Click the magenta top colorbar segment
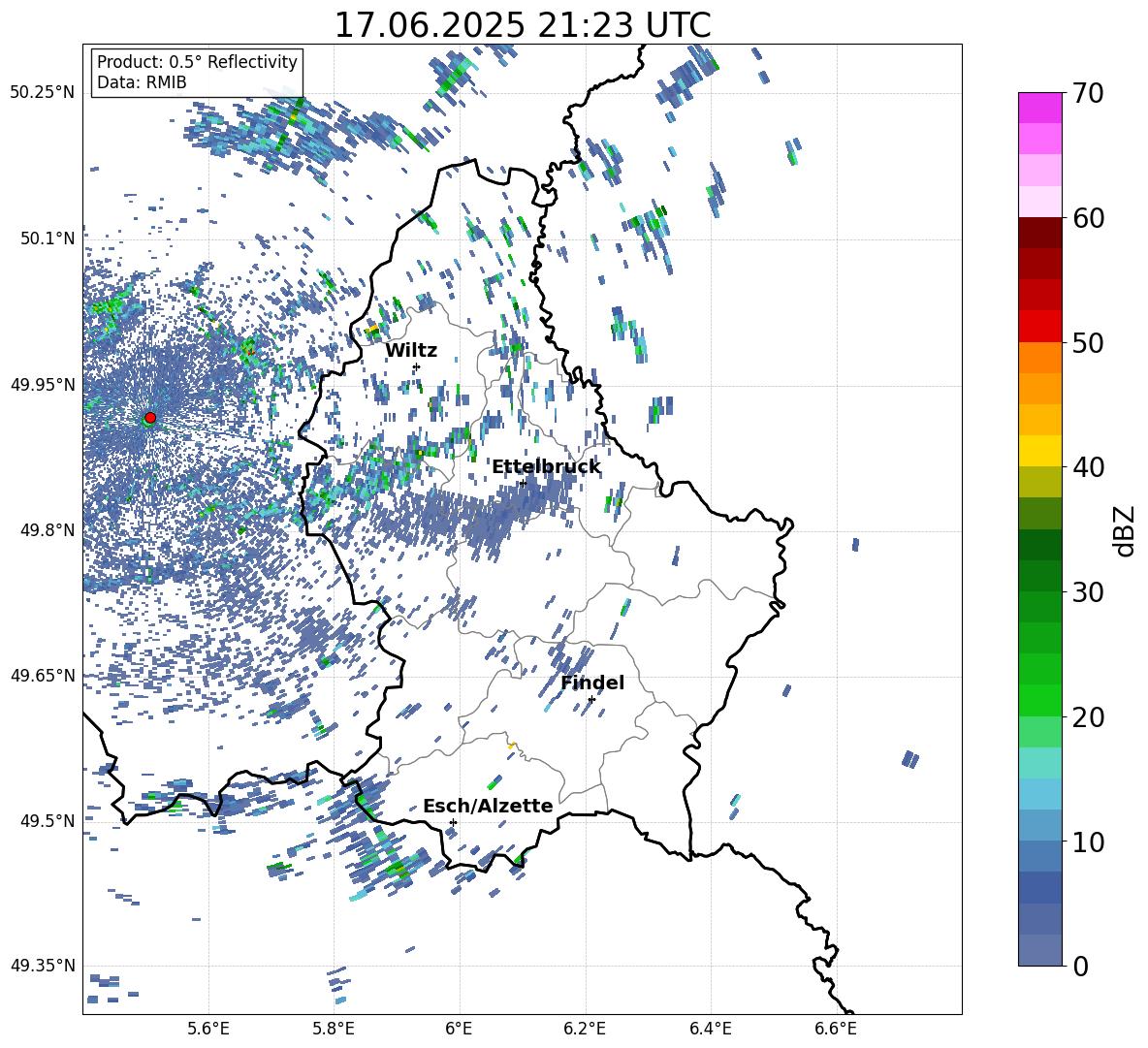The image size is (1148, 1048). [x=1040, y=108]
